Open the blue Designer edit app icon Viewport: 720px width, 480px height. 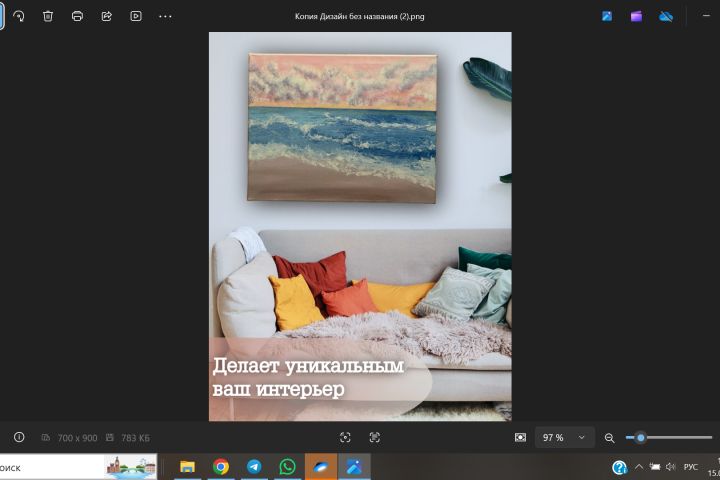pos(607,17)
